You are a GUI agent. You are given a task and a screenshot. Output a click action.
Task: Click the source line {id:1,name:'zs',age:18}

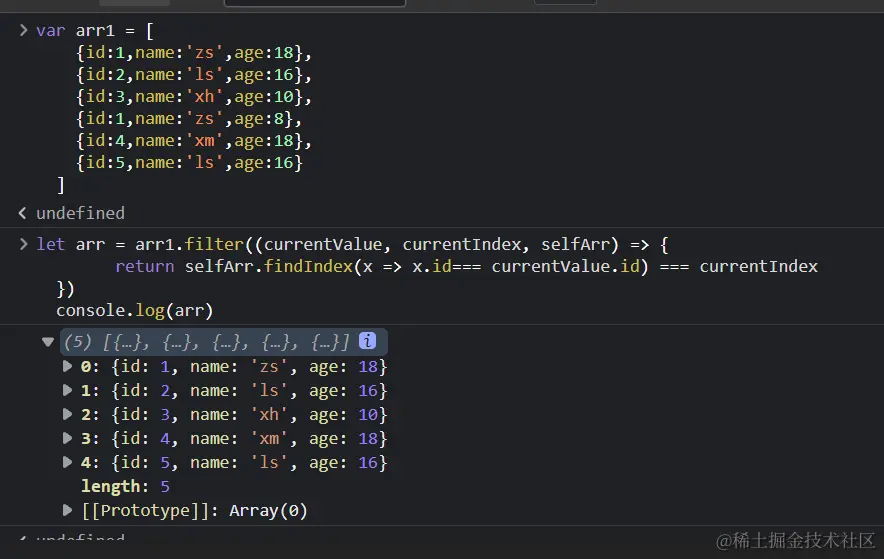click(194, 52)
